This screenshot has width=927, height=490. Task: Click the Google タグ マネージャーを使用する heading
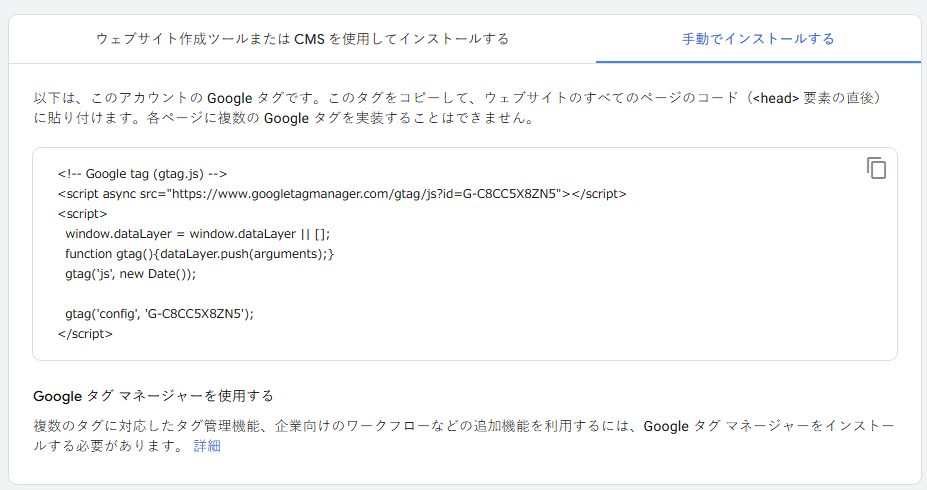click(153, 396)
